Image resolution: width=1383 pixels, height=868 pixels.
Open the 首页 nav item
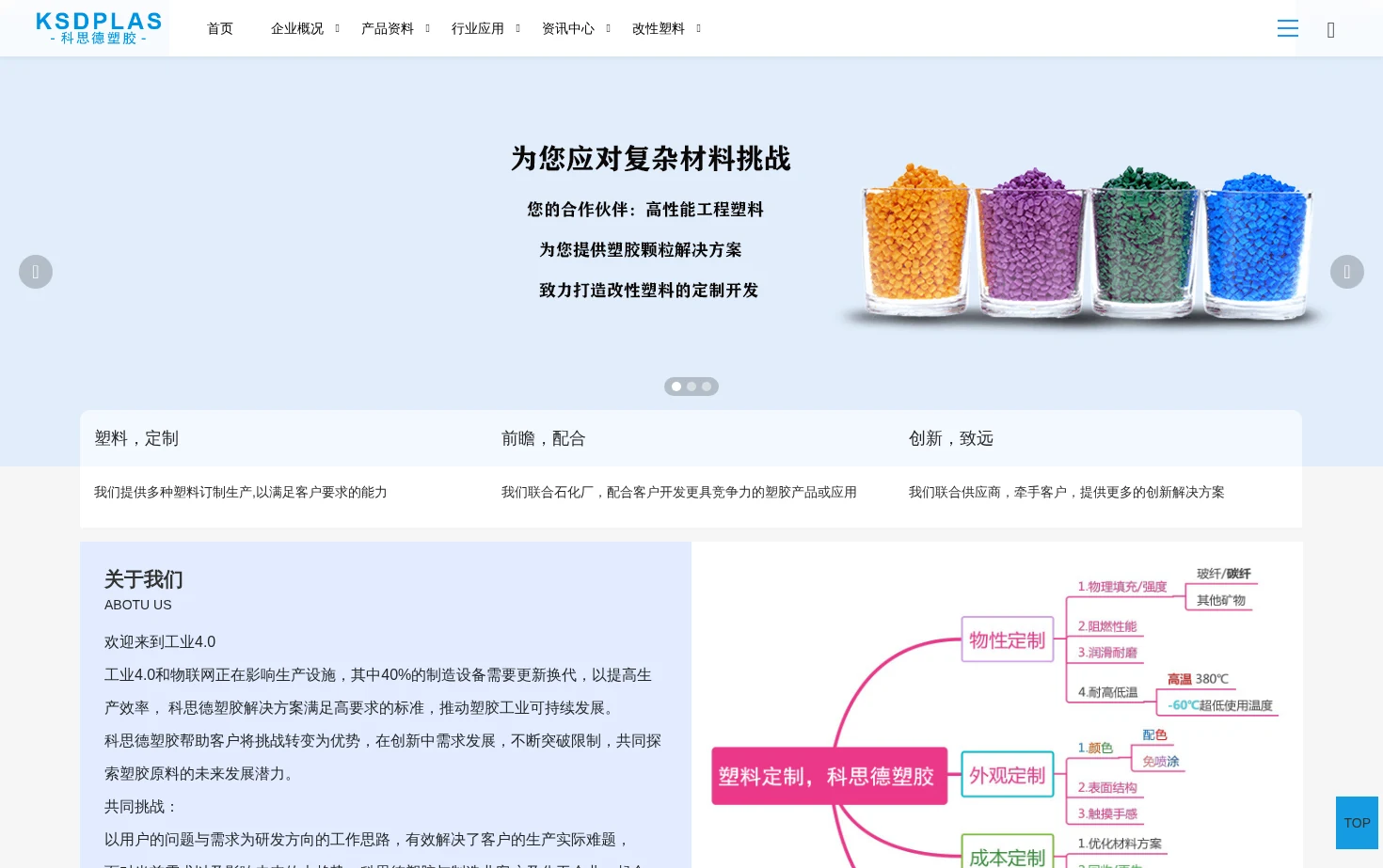pos(220,28)
